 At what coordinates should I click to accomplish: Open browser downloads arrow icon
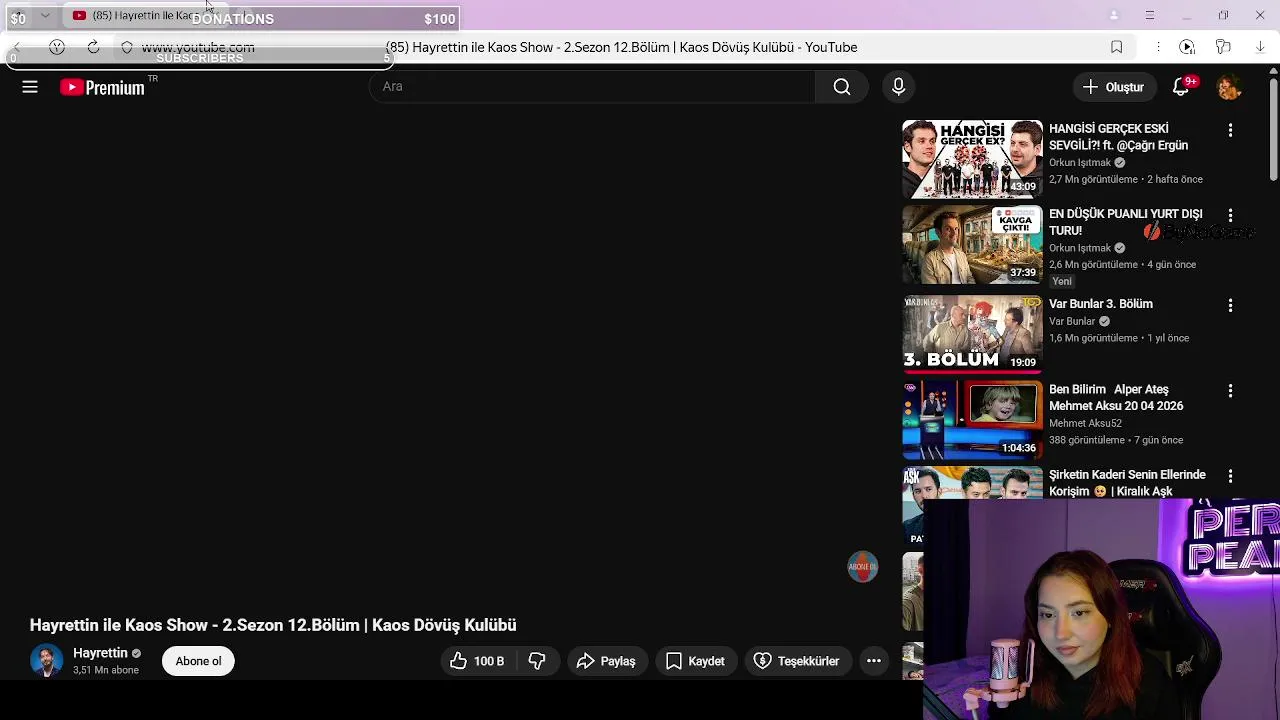(1260, 47)
